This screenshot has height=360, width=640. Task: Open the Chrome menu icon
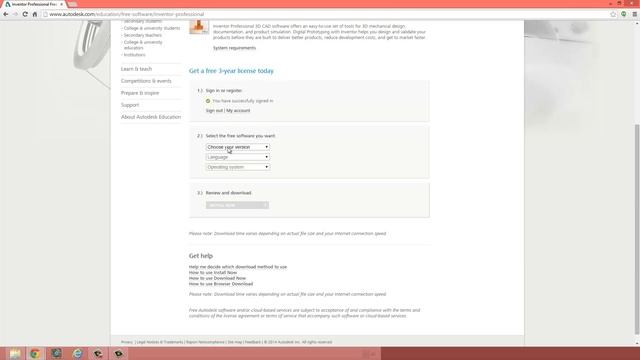click(634, 14)
